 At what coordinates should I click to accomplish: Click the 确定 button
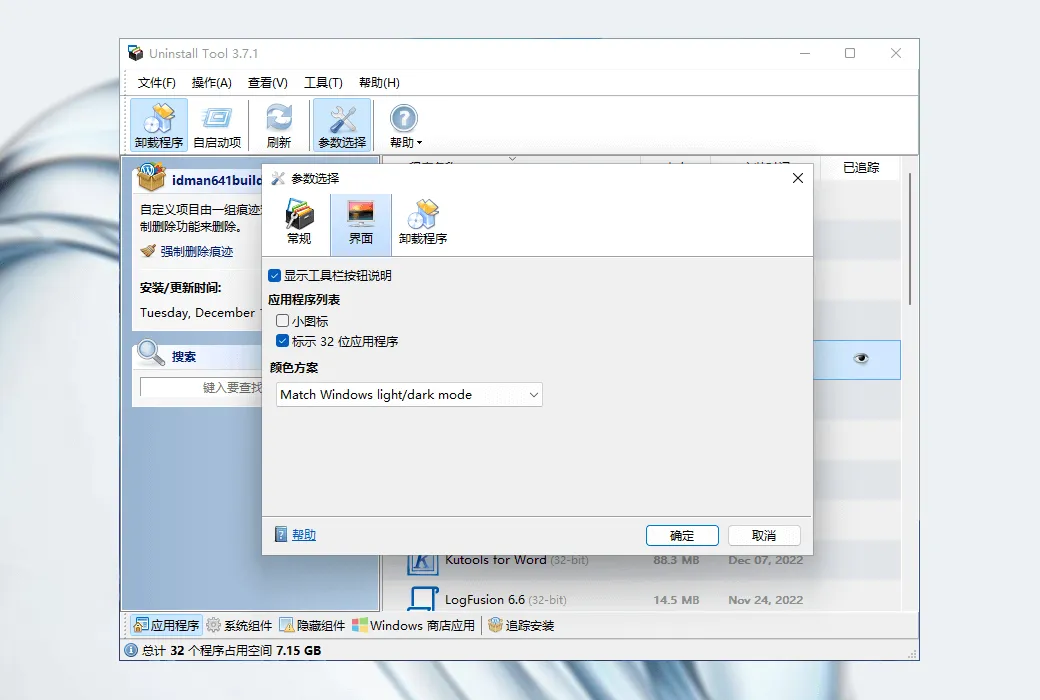coord(682,535)
